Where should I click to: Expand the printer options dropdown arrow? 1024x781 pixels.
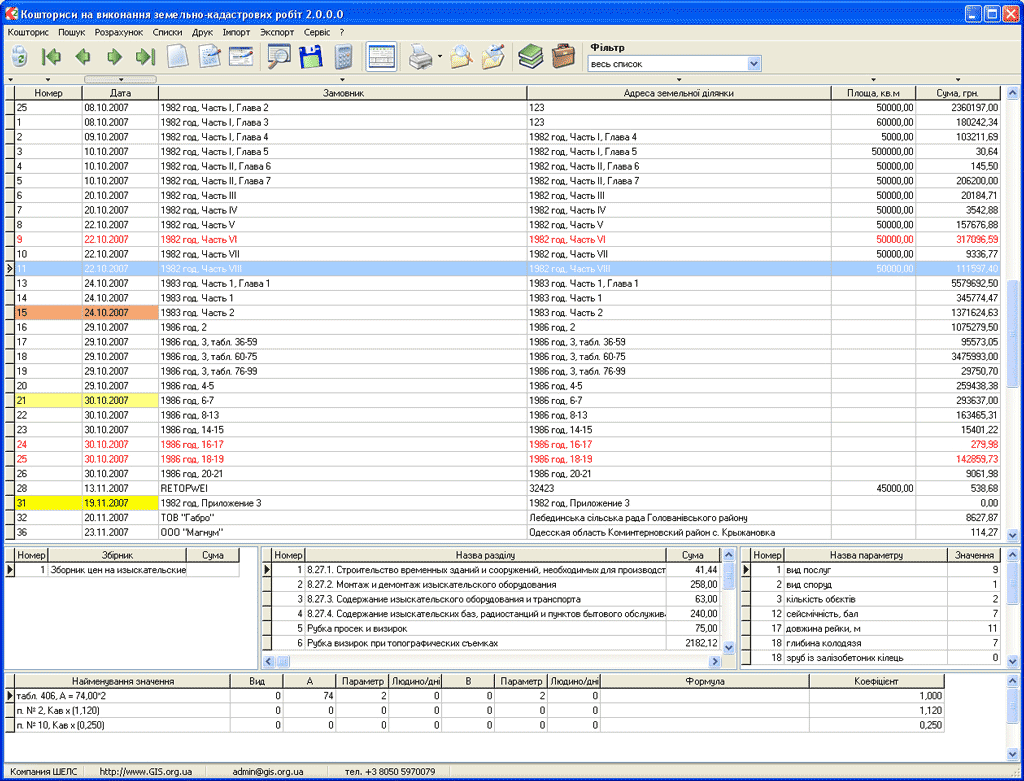pos(440,57)
